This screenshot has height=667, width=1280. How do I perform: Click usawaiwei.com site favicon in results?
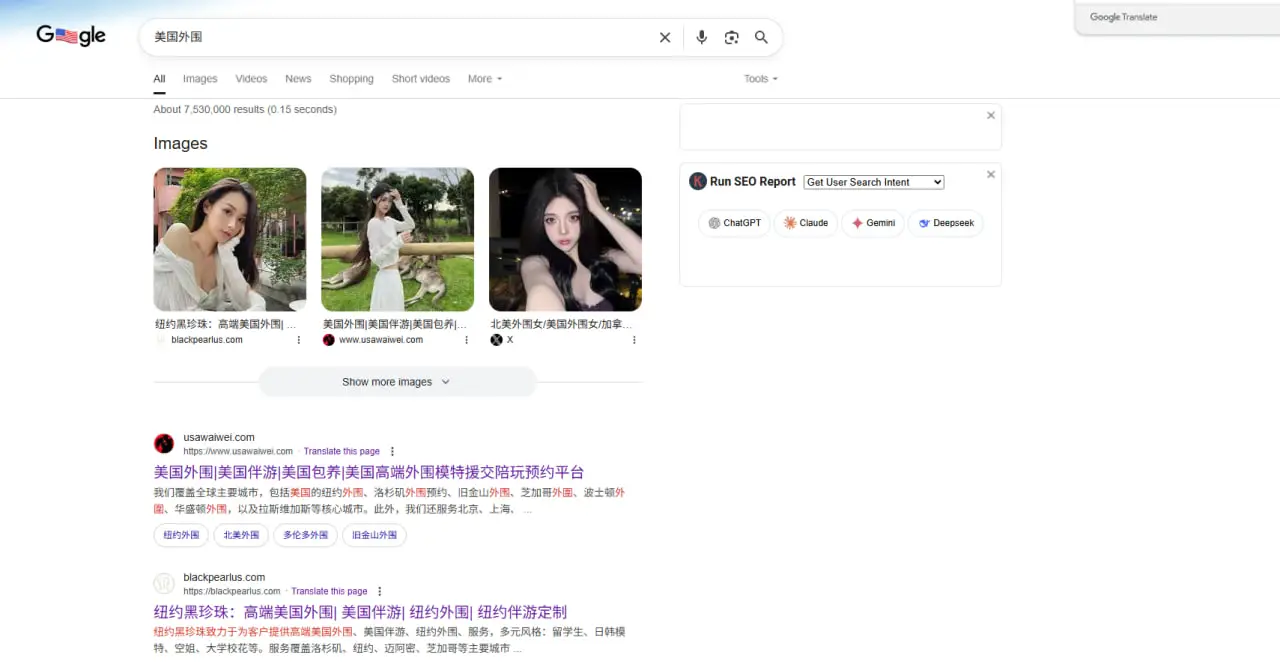coord(164,444)
